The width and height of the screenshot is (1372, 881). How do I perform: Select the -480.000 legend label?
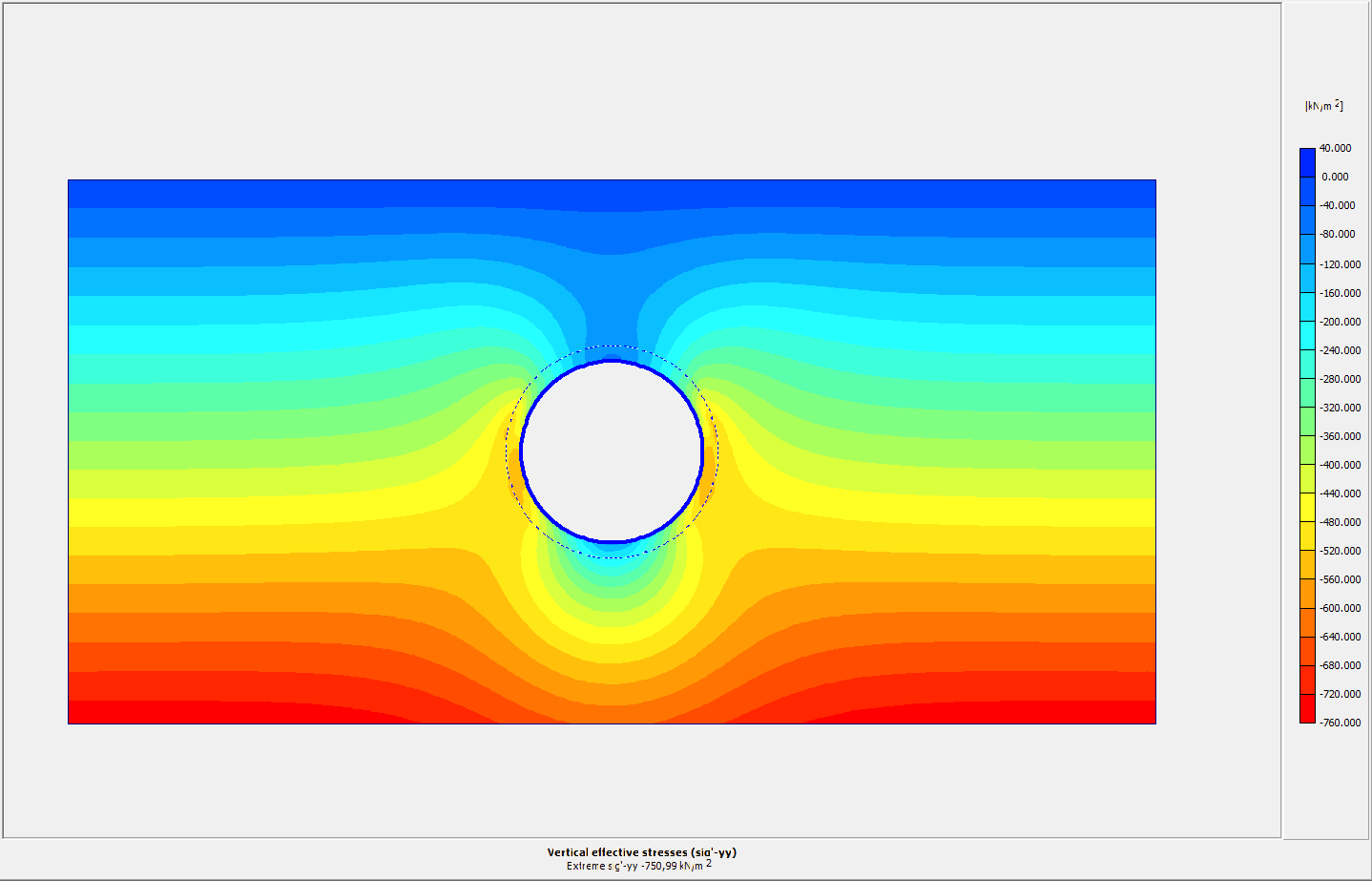pyautogui.click(x=1340, y=522)
